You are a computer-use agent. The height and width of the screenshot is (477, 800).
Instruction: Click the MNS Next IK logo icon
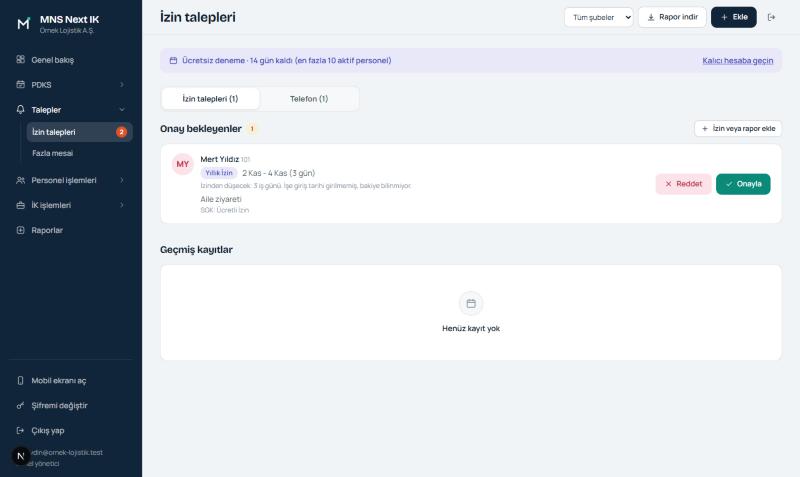23,23
